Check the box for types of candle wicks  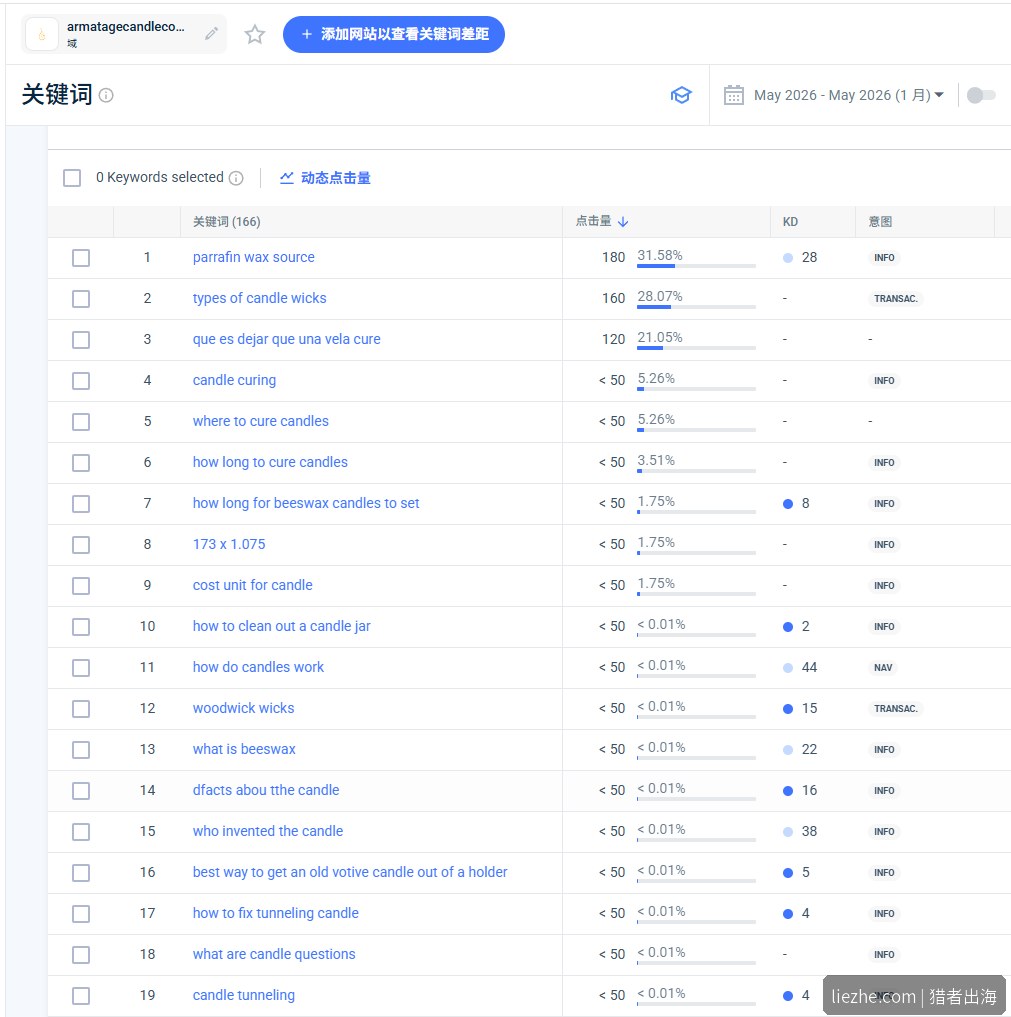(x=81, y=299)
